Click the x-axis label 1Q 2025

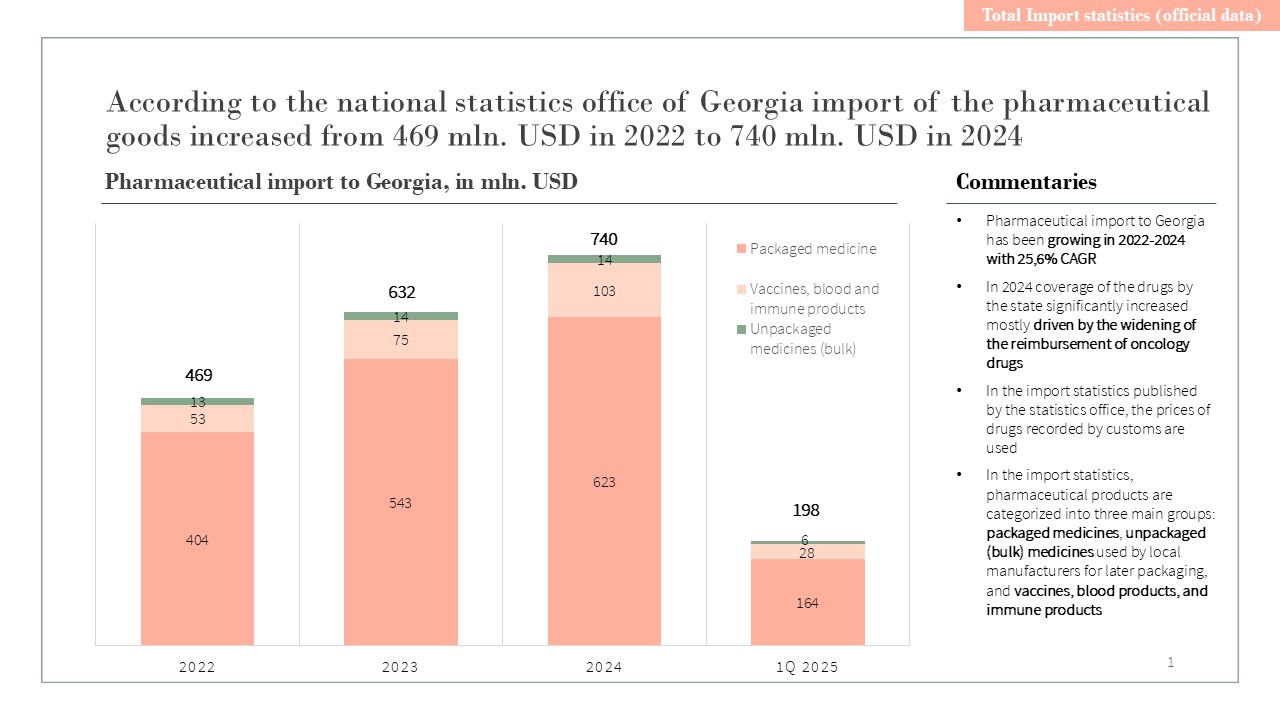pyautogui.click(x=807, y=668)
